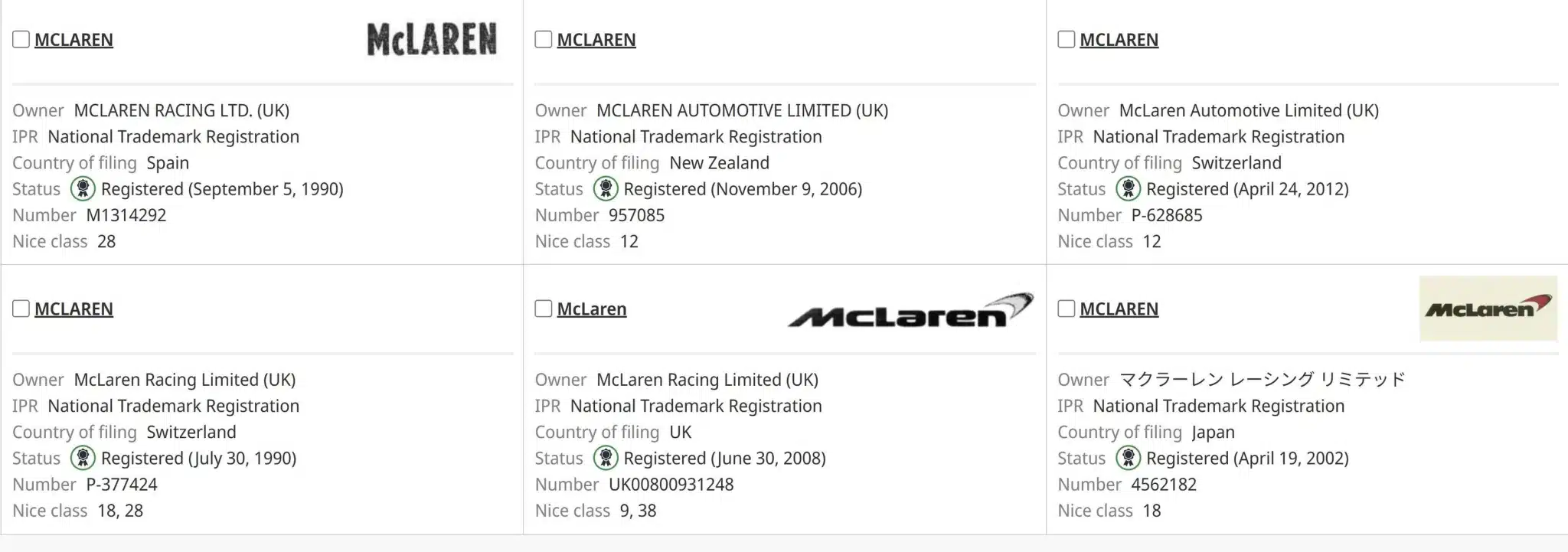The width and height of the screenshot is (1568, 552).
Task: Check the New Zealand MCLAREN trademark checkbox
Action: [543, 39]
